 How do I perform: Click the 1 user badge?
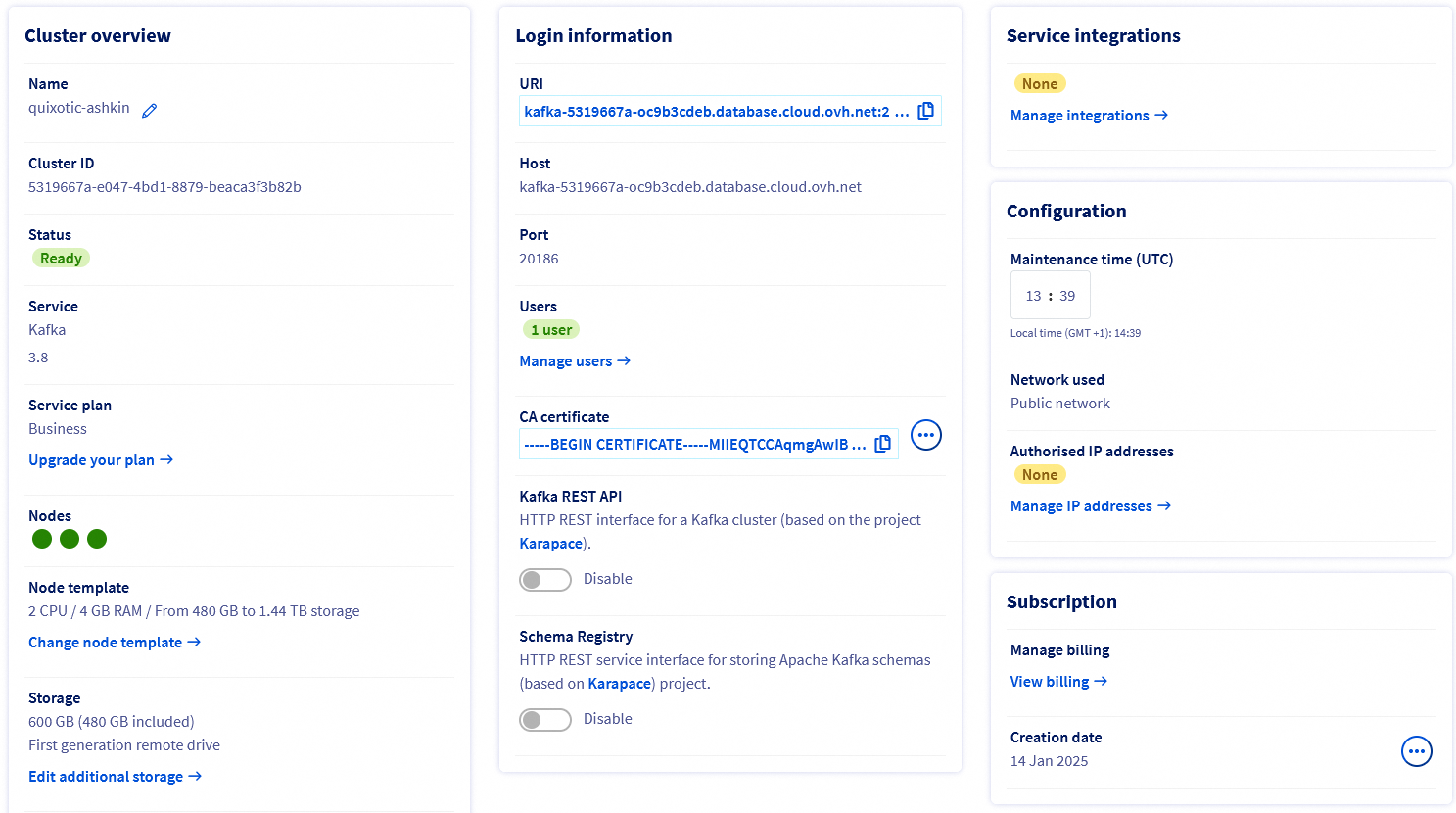click(x=550, y=329)
